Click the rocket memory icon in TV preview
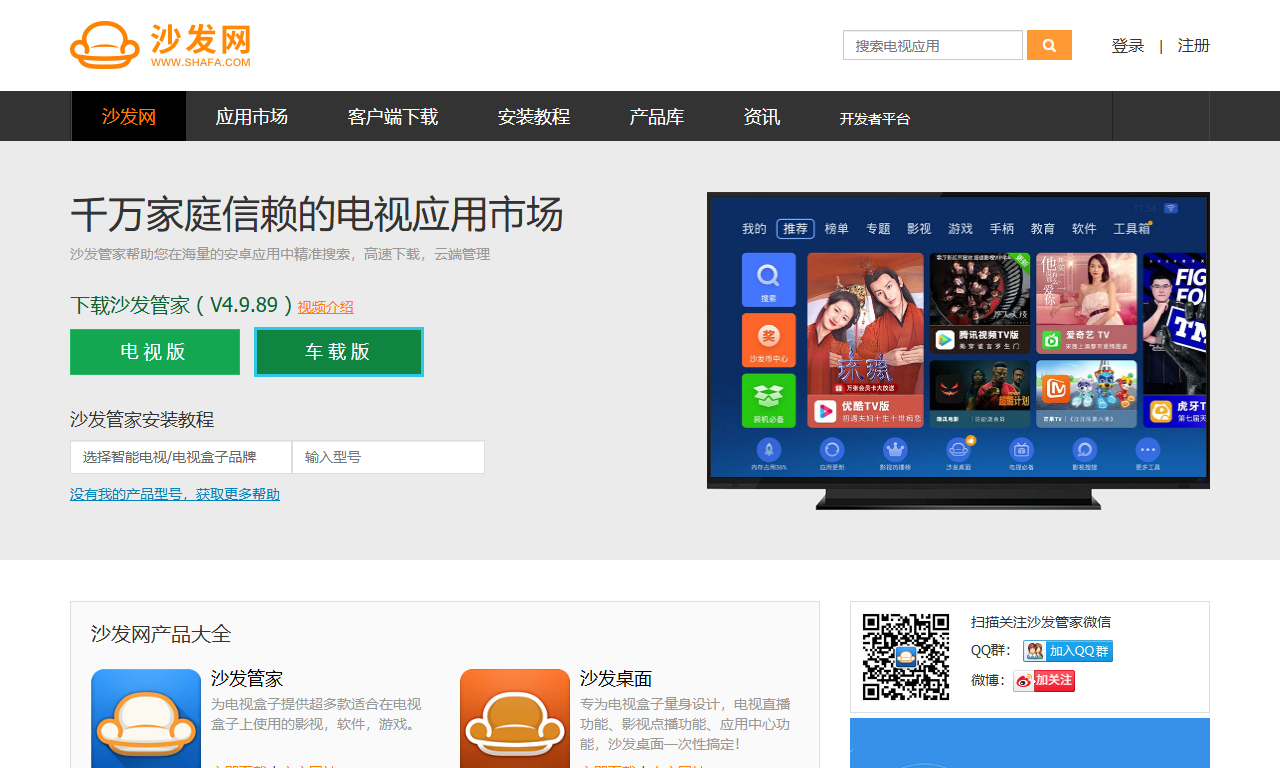Screen dimensions: 1280x768 point(769,450)
